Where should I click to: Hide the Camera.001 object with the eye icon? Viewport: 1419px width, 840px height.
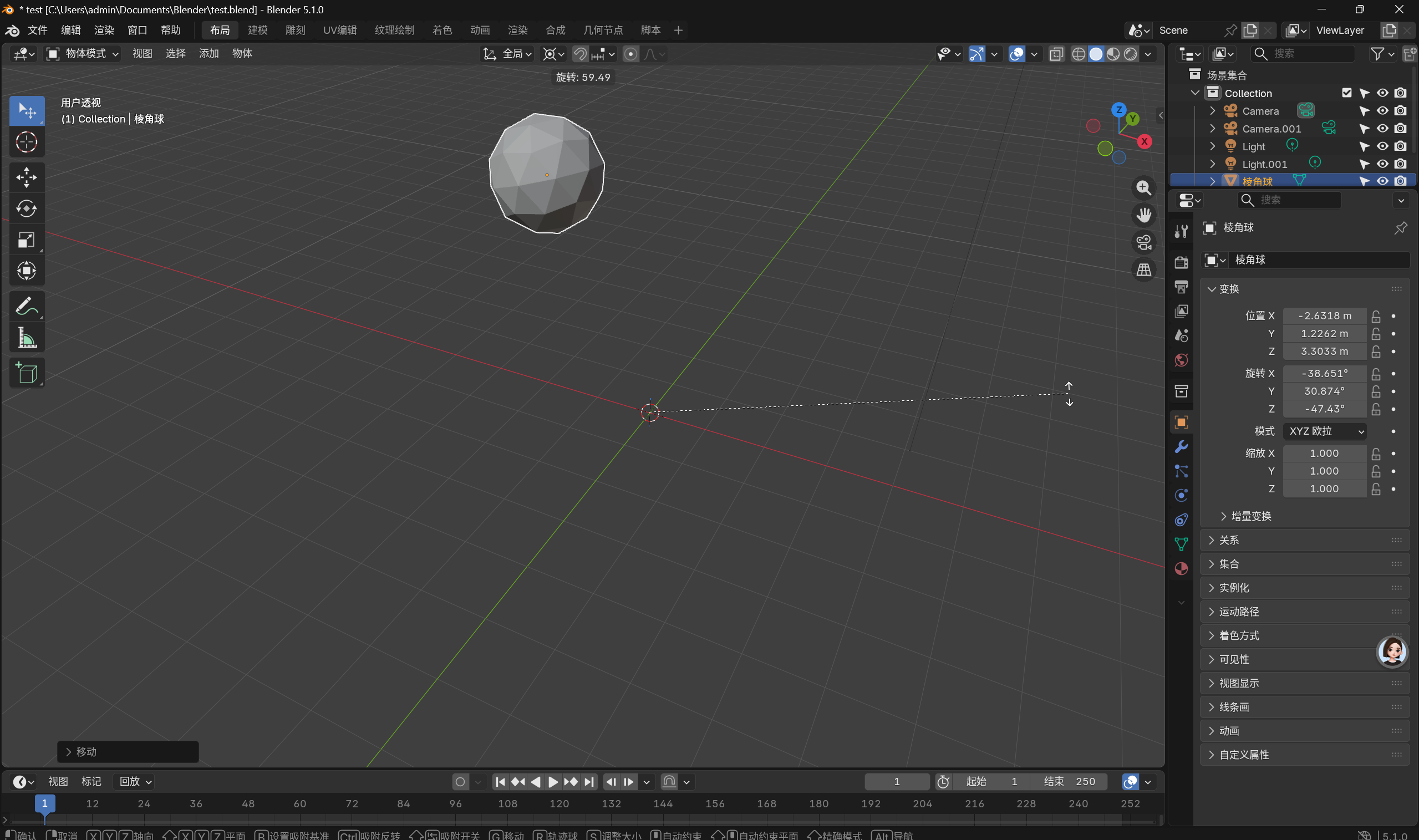pyautogui.click(x=1382, y=129)
